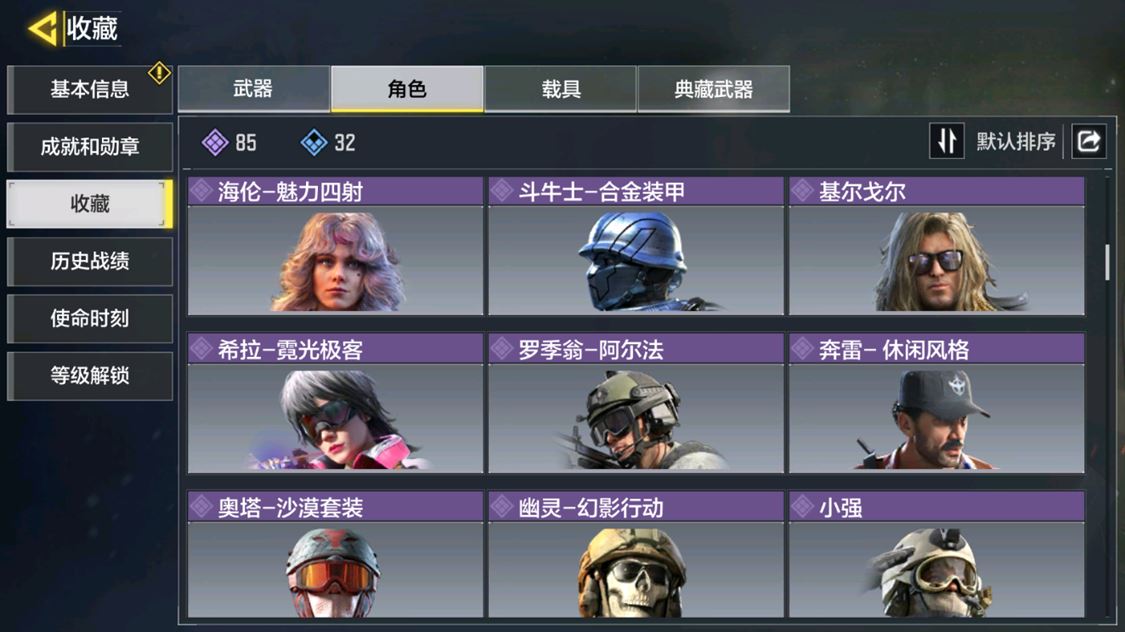The height and width of the screenshot is (632, 1125).
Task: Switch to the 武器 tab
Action: 253,88
